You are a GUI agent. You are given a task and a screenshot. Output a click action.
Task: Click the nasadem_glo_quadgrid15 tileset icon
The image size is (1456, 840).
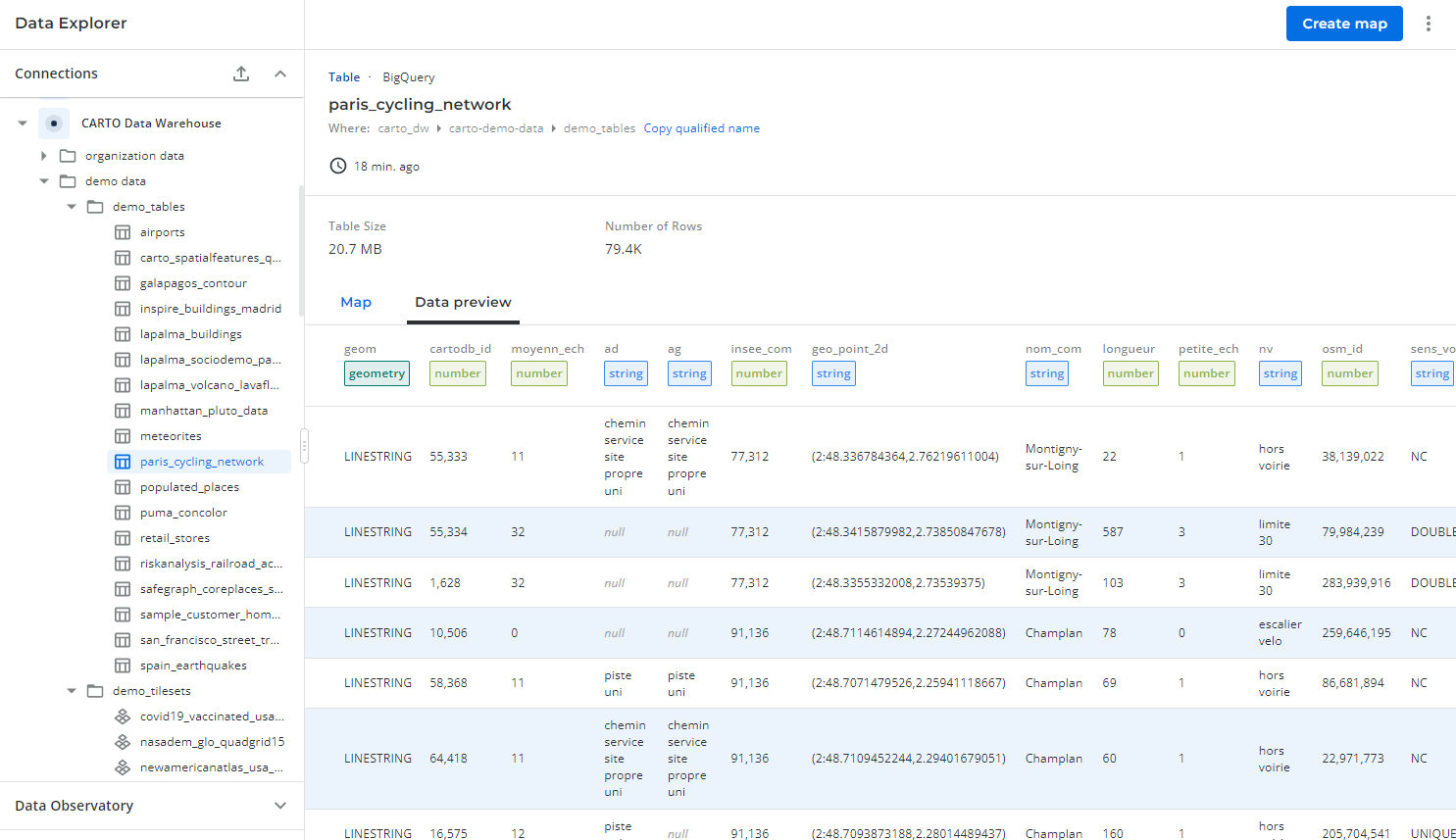coord(123,742)
